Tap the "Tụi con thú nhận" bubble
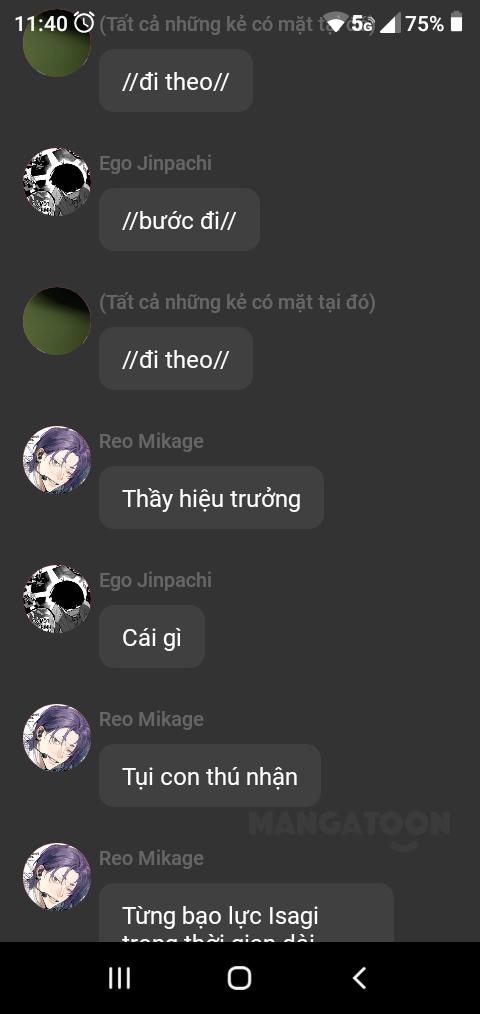This screenshot has height=1014, width=480. click(x=210, y=775)
